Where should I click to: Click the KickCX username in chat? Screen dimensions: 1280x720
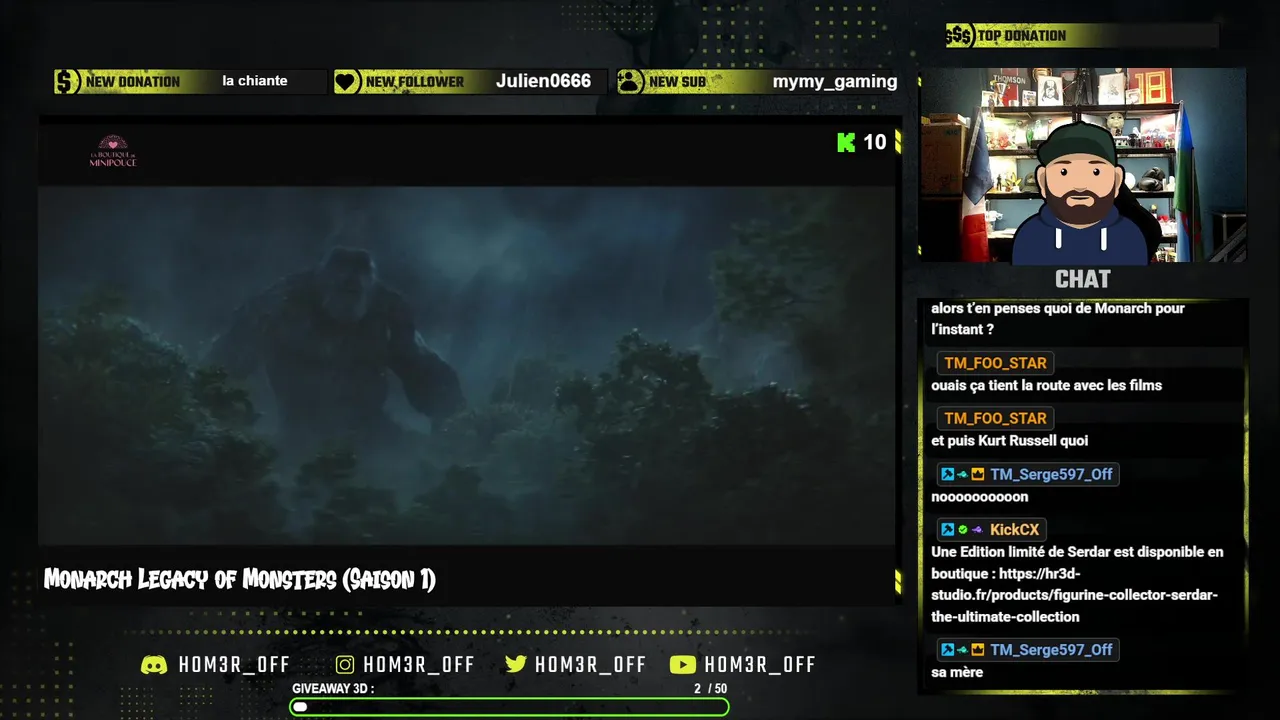[1014, 530]
